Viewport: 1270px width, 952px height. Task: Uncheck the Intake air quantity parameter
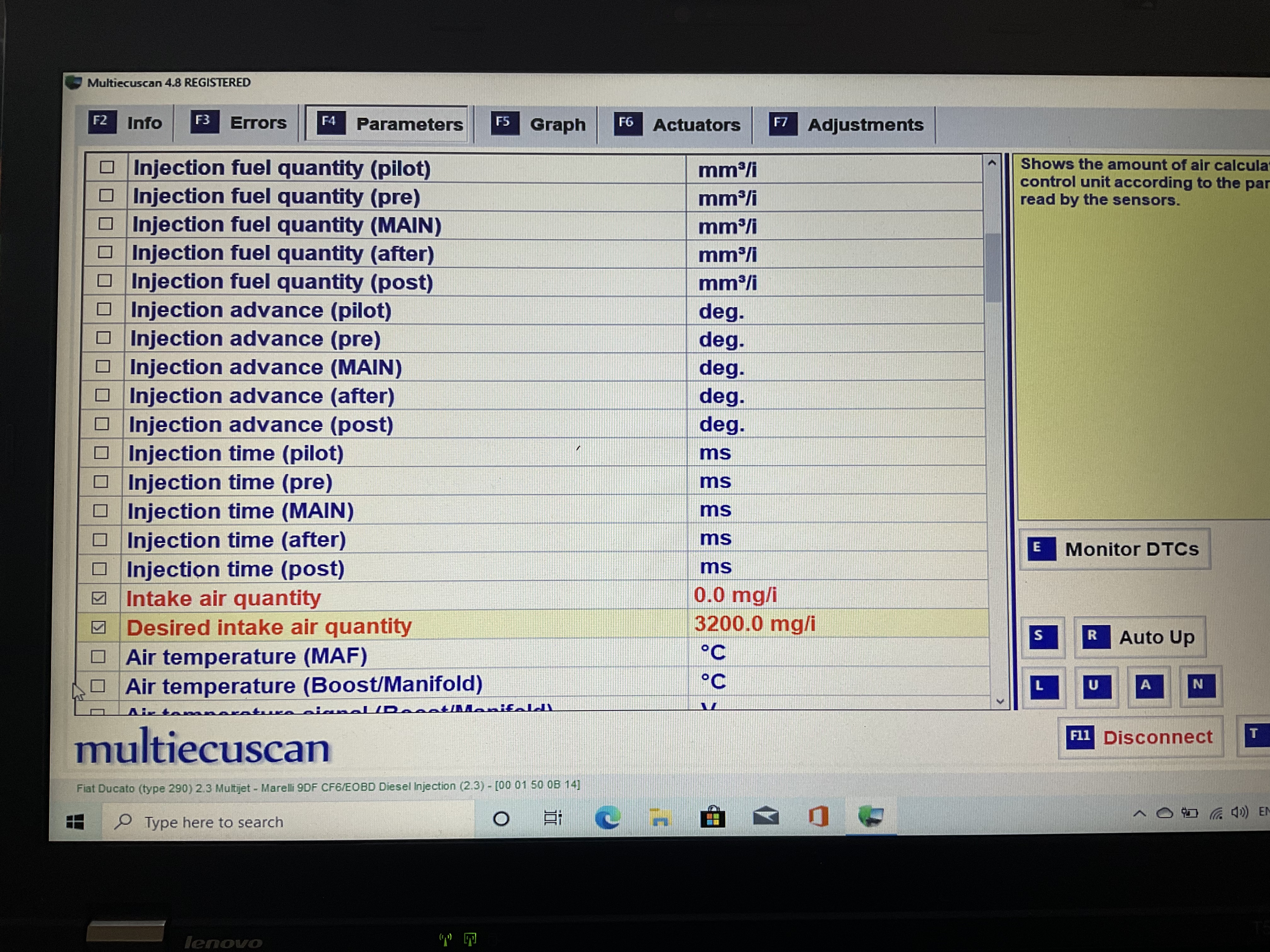tap(99, 598)
